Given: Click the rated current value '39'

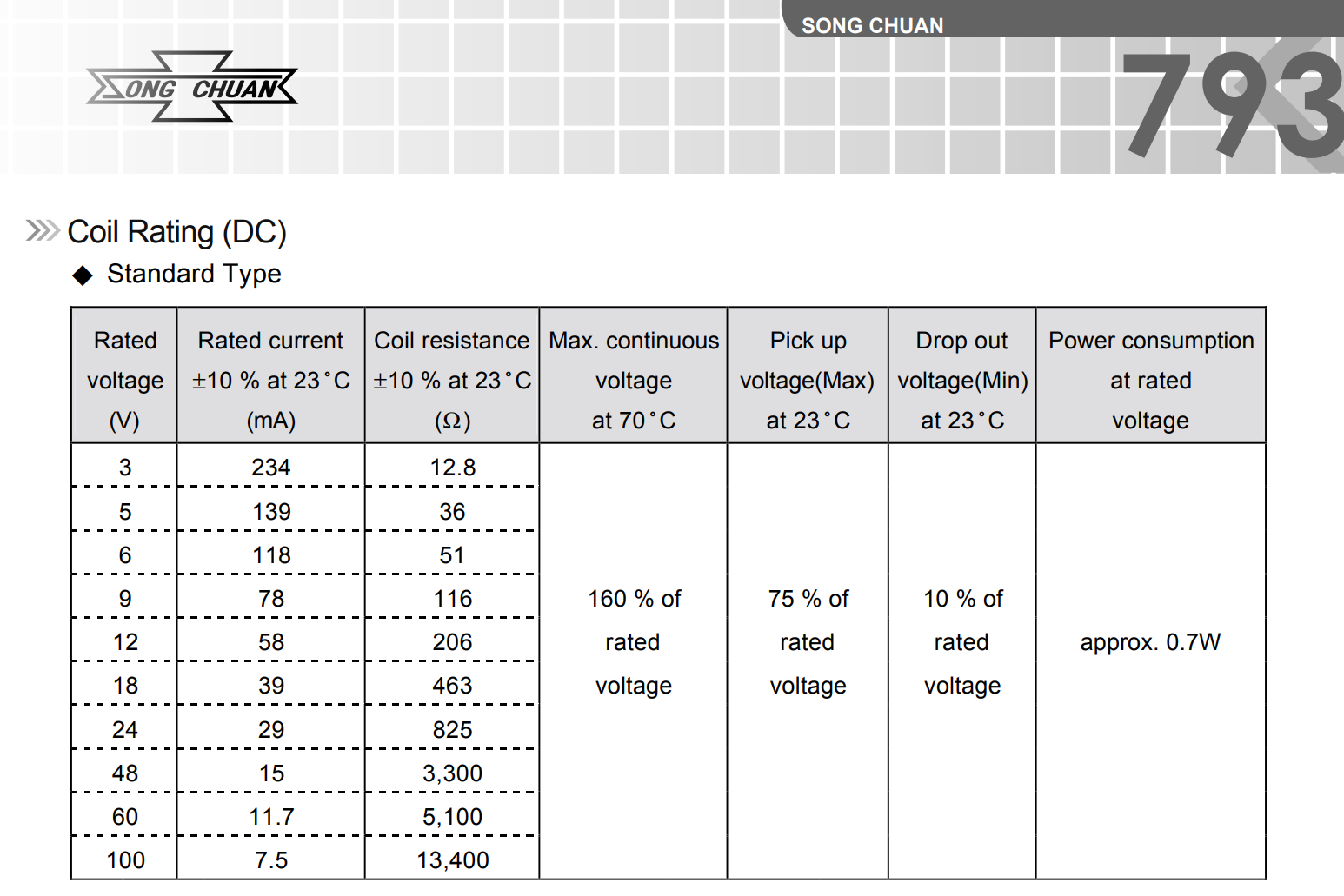Looking at the screenshot, I should pyautogui.click(x=271, y=686).
